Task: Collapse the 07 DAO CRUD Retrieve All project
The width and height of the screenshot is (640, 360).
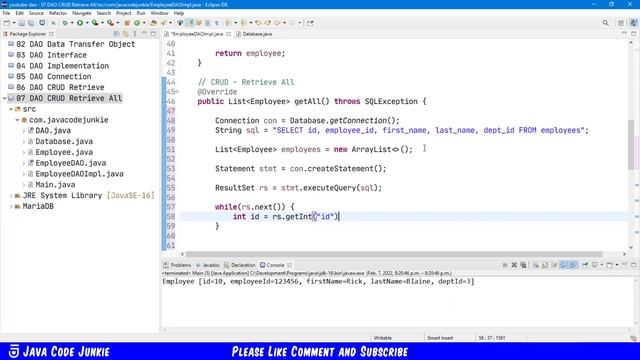Action: (4, 98)
